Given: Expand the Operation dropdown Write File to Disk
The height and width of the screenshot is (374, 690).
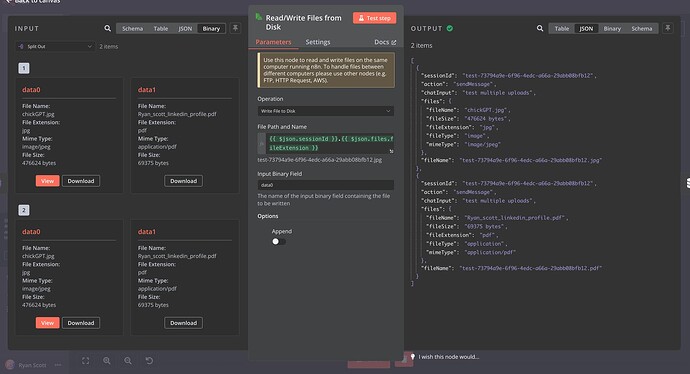Looking at the screenshot, I should click(326, 111).
